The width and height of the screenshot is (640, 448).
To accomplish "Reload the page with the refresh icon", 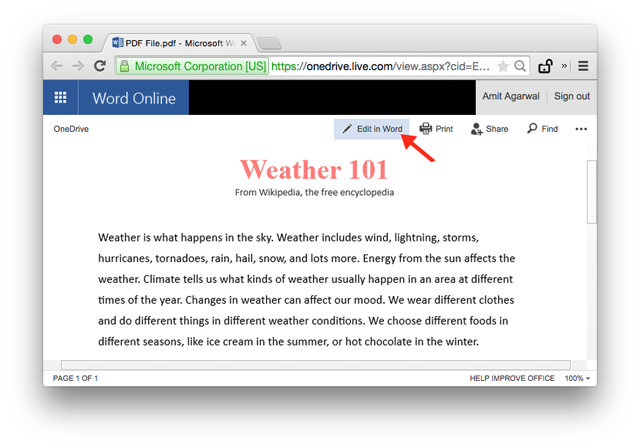I will (100, 66).
